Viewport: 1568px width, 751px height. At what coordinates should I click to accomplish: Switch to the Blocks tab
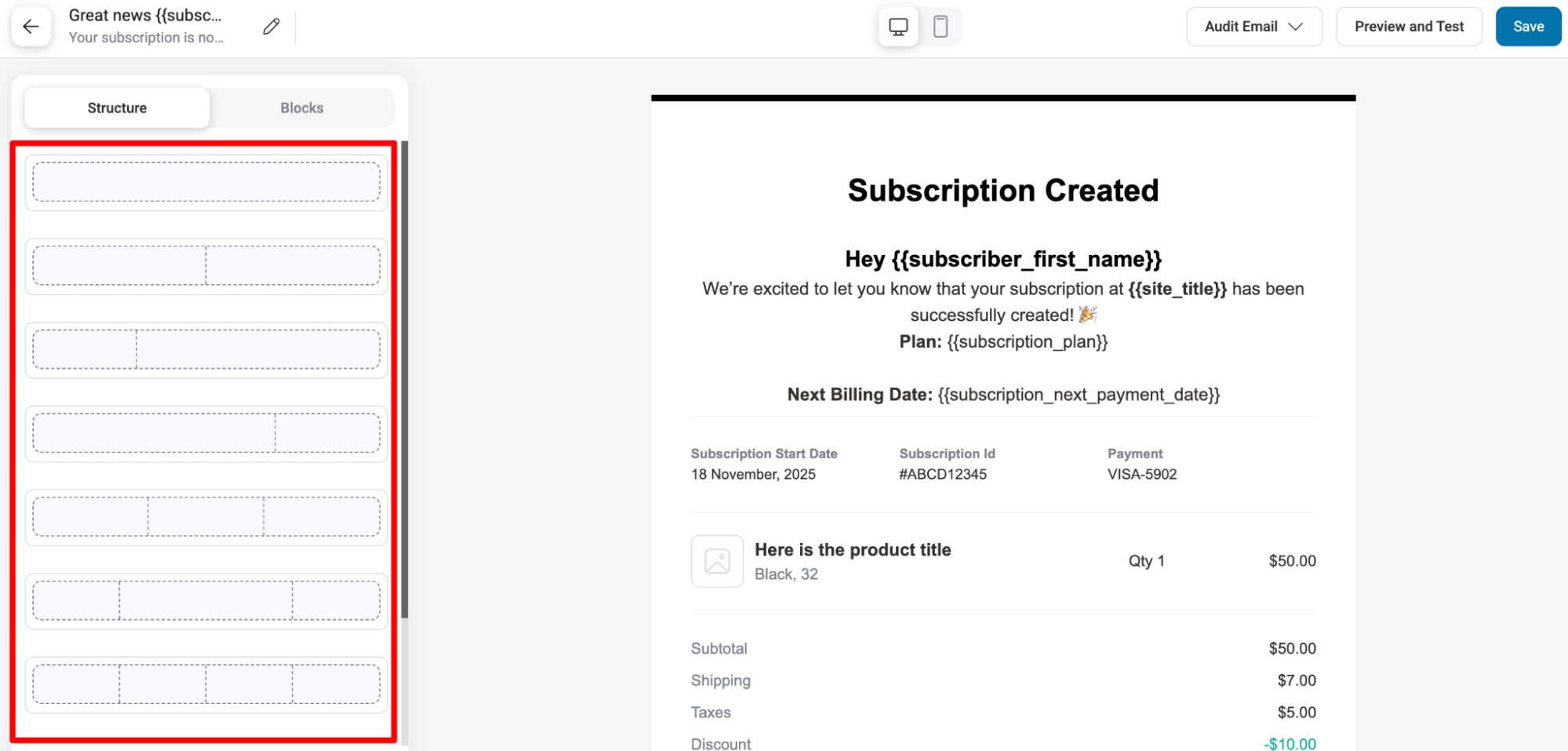point(301,108)
